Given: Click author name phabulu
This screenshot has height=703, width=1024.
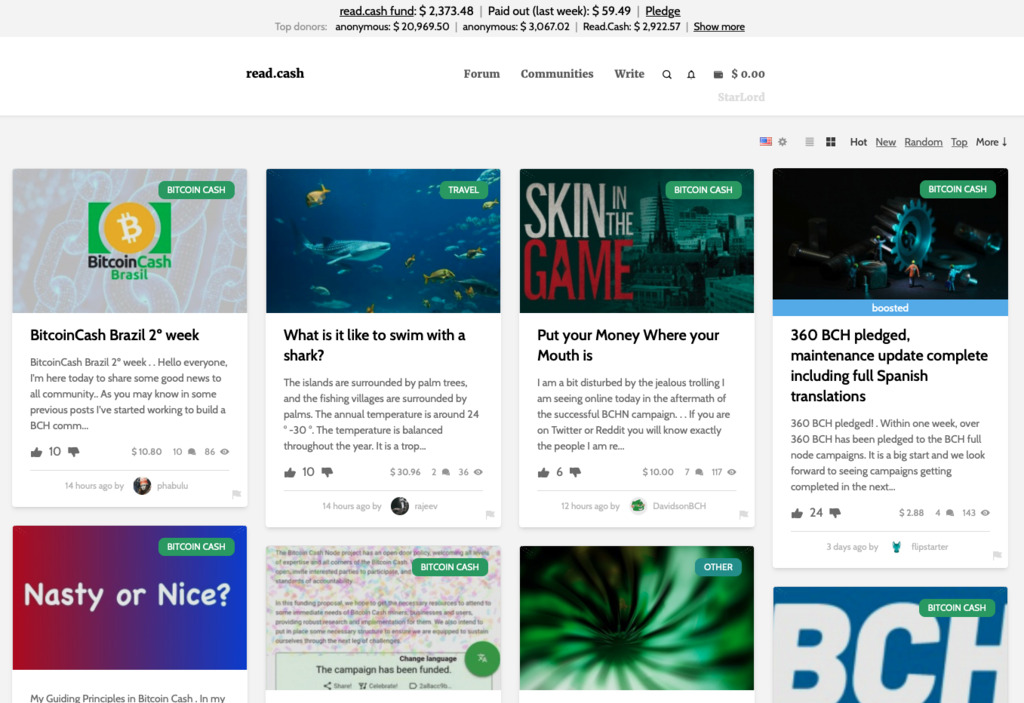Looking at the screenshot, I should [x=172, y=485].
